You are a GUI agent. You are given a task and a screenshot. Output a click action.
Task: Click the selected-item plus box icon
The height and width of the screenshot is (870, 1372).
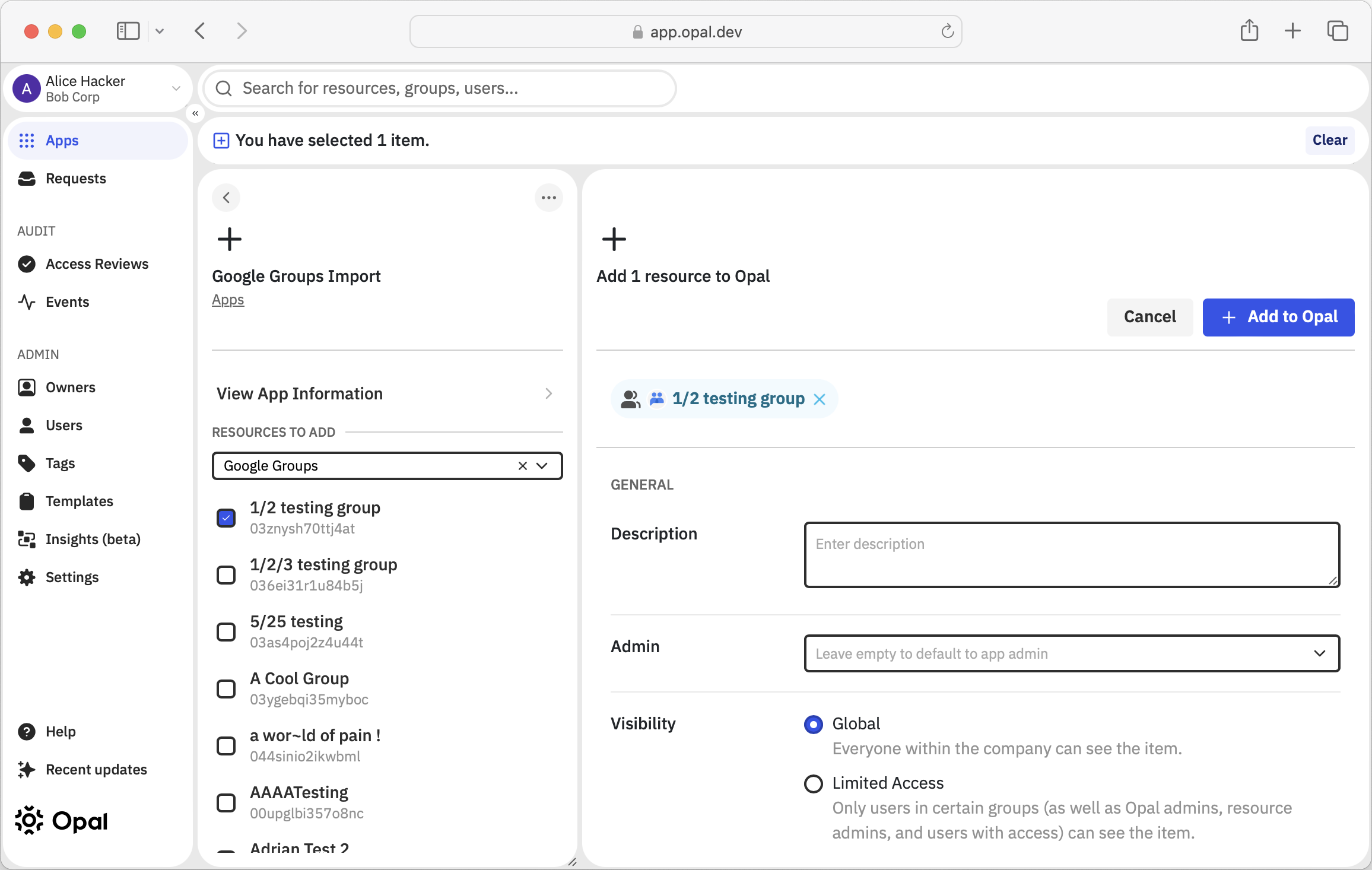point(221,141)
